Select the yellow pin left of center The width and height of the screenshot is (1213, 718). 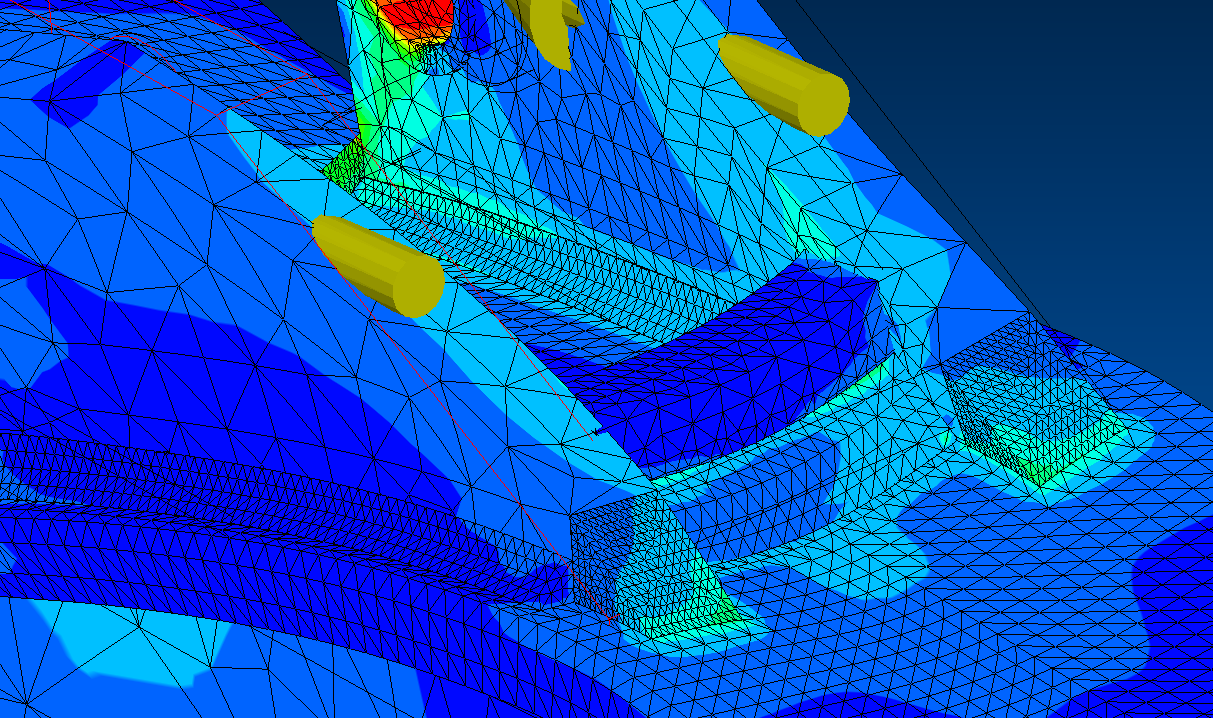[x=378, y=266]
